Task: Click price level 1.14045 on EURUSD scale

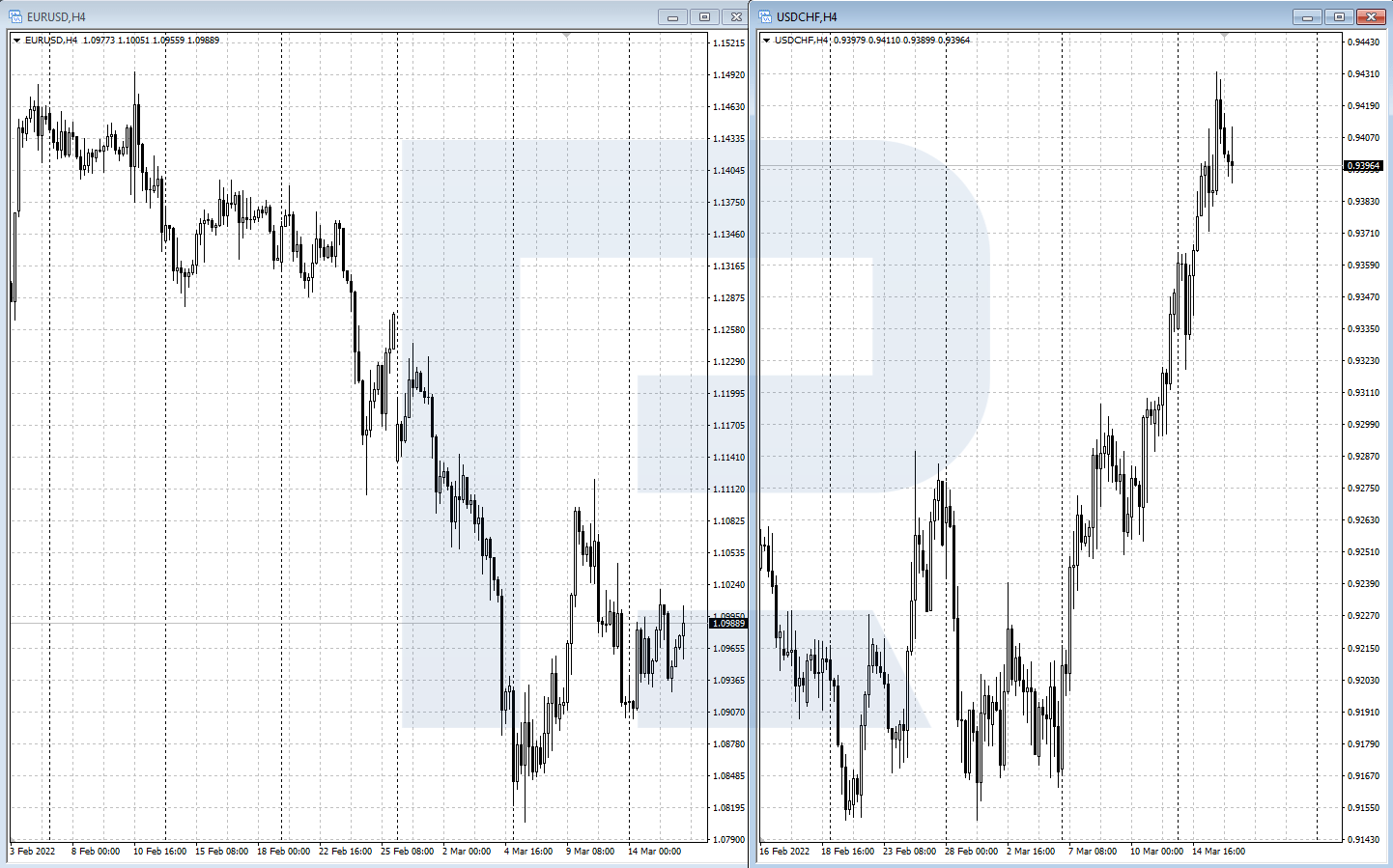Action: pyautogui.click(x=728, y=171)
